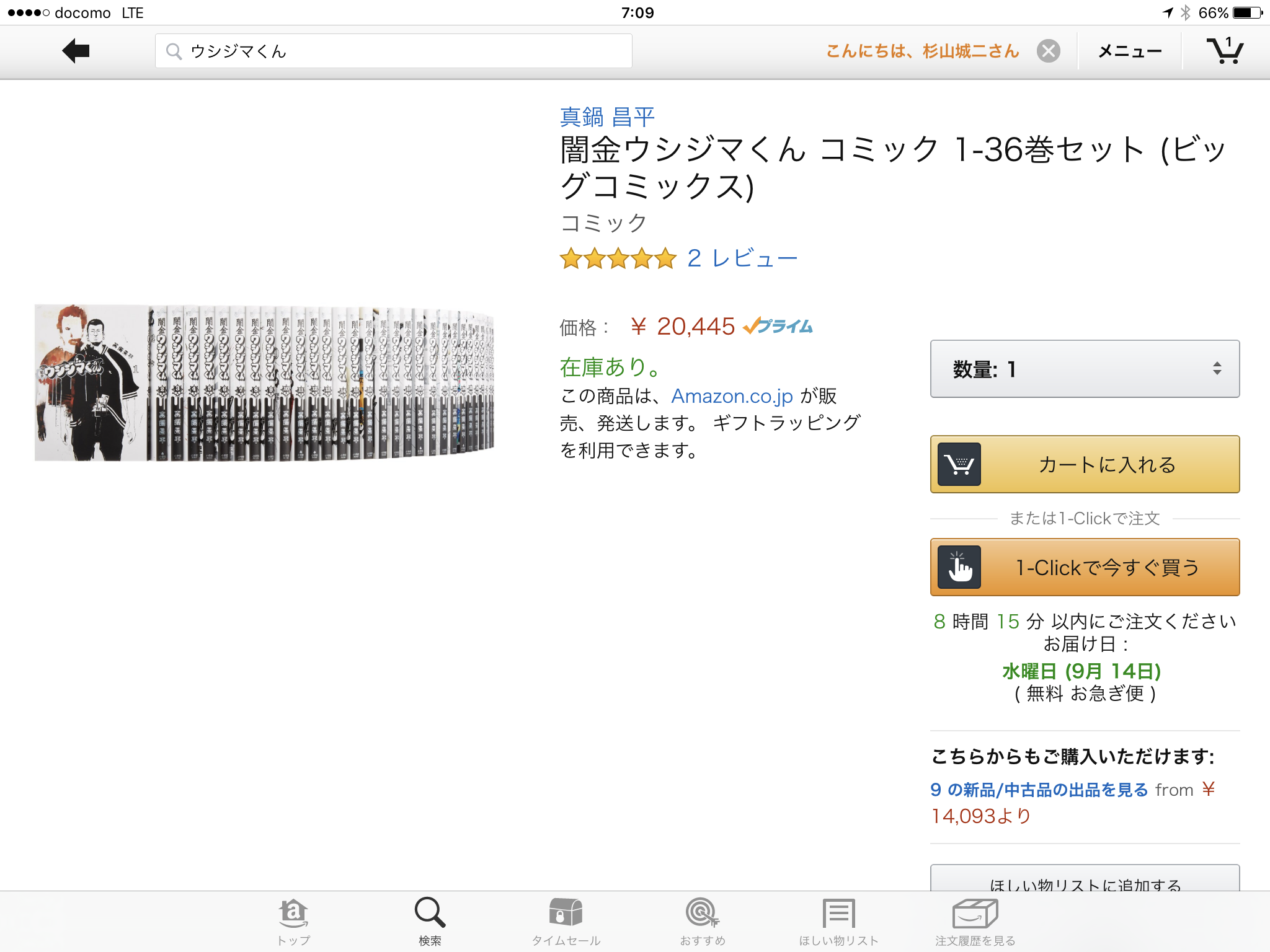1270x952 pixels.
Task: Expand the 数量 quantity dropdown
Action: pyautogui.click(x=1085, y=369)
